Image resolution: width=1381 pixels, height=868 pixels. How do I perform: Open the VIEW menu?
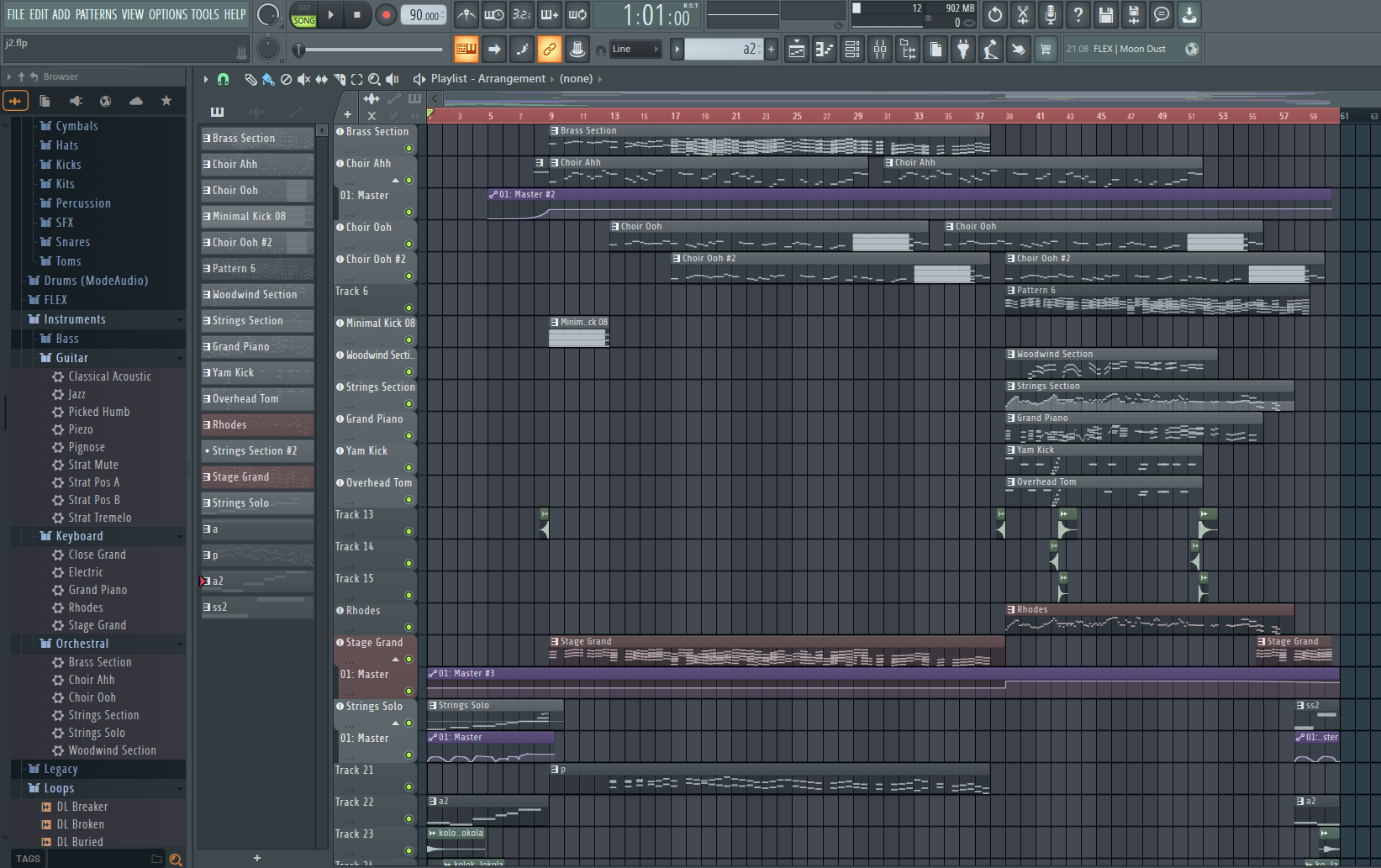133,14
